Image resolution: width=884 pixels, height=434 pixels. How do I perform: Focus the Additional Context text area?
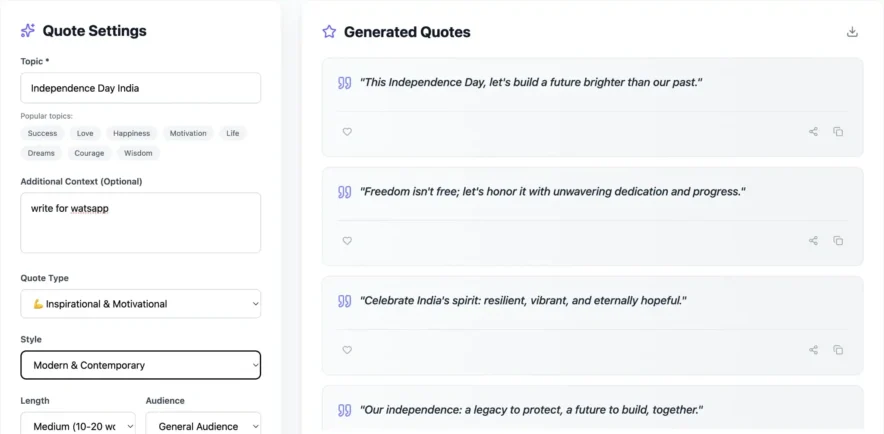click(140, 222)
